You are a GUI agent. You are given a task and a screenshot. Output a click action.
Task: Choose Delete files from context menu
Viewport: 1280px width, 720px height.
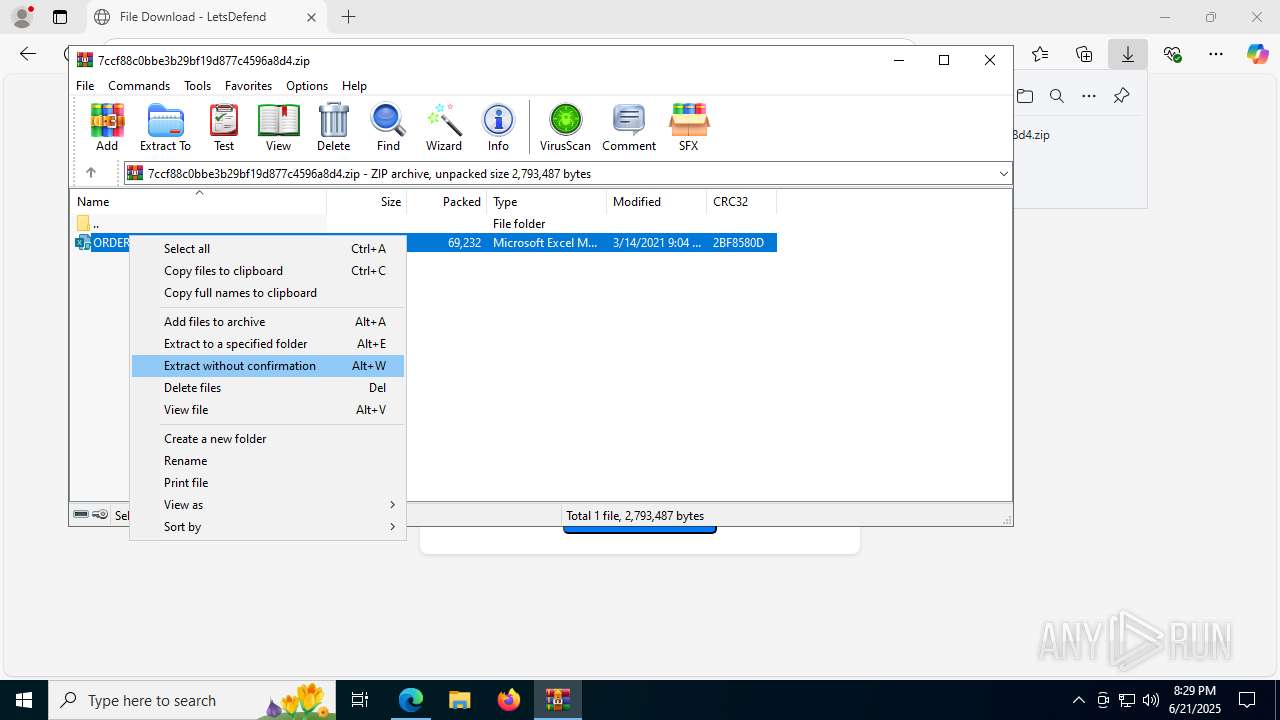pos(268,388)
